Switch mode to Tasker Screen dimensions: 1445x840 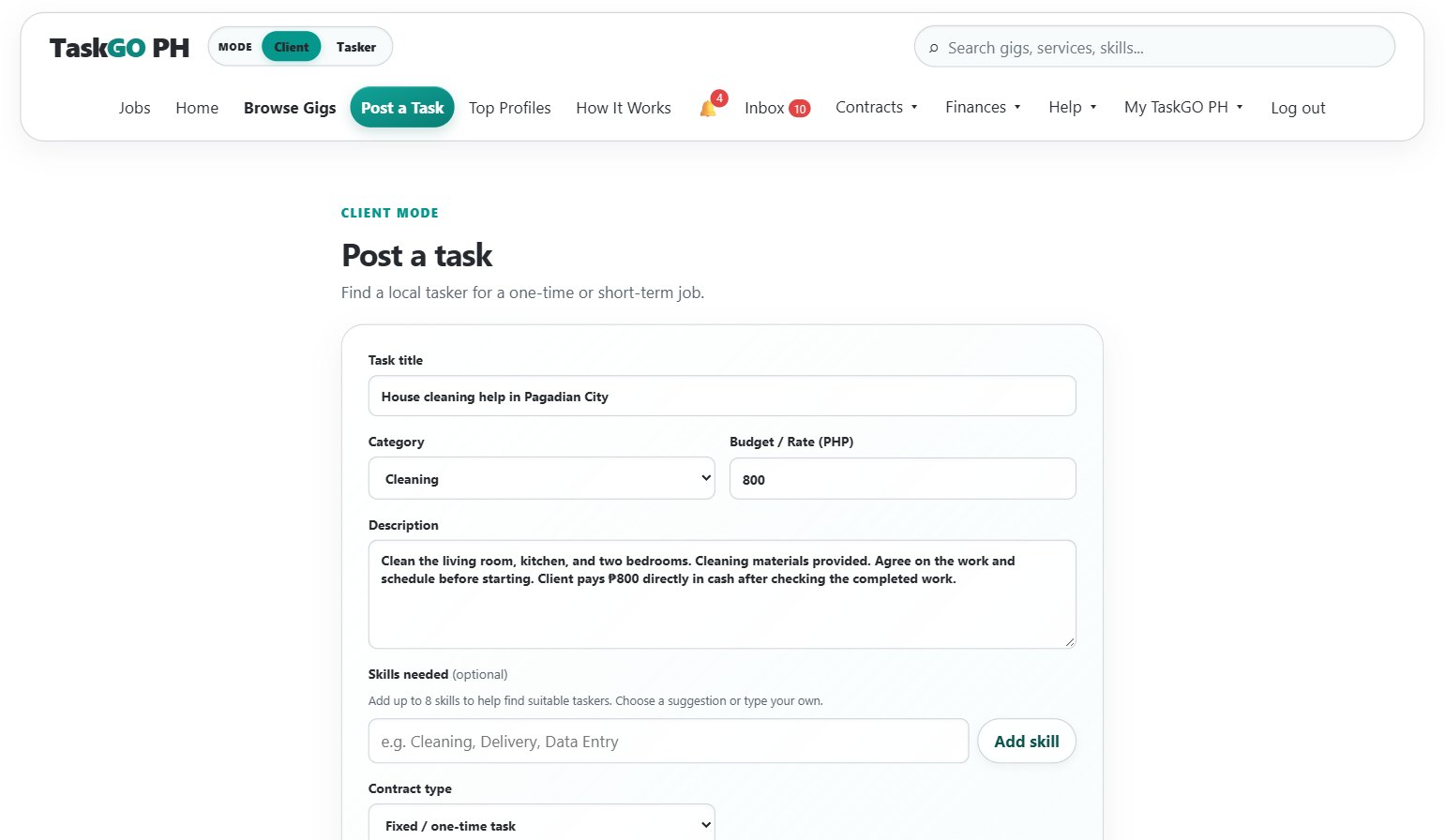pos(356,47)
